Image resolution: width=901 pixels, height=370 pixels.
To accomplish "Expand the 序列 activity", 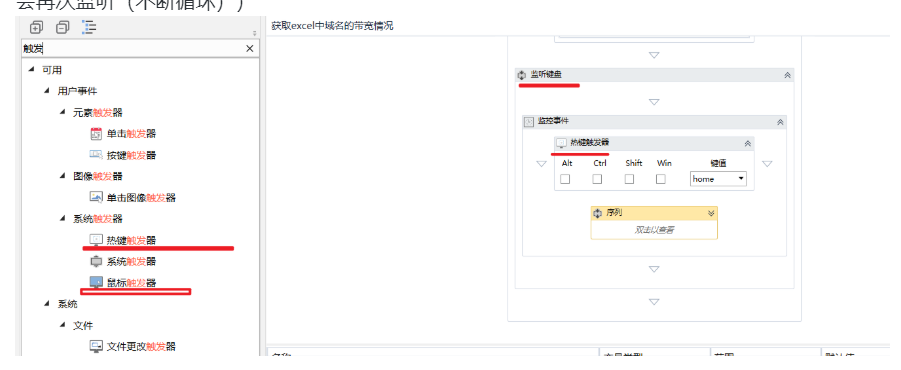I will pyautogui.click(x=711, y=213).
